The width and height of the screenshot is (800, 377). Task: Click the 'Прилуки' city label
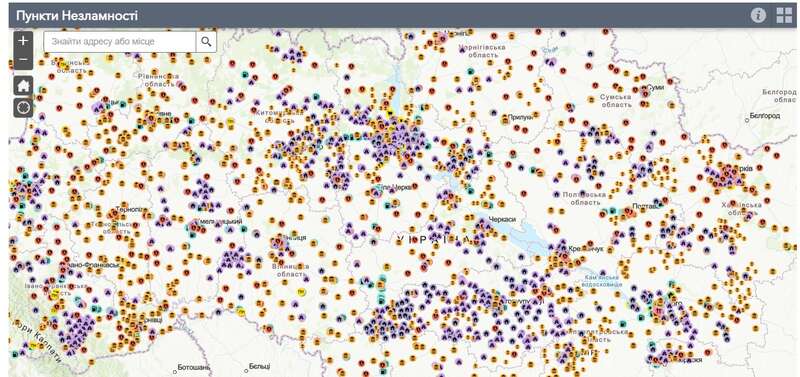pos(520,117)
